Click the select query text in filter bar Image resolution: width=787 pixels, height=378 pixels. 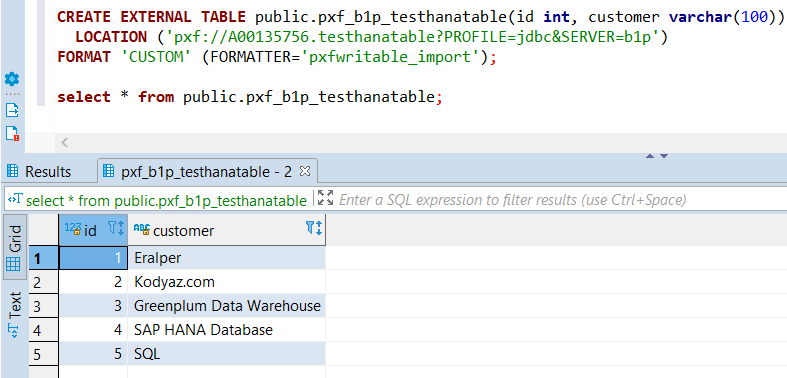(x=166, y=201)
